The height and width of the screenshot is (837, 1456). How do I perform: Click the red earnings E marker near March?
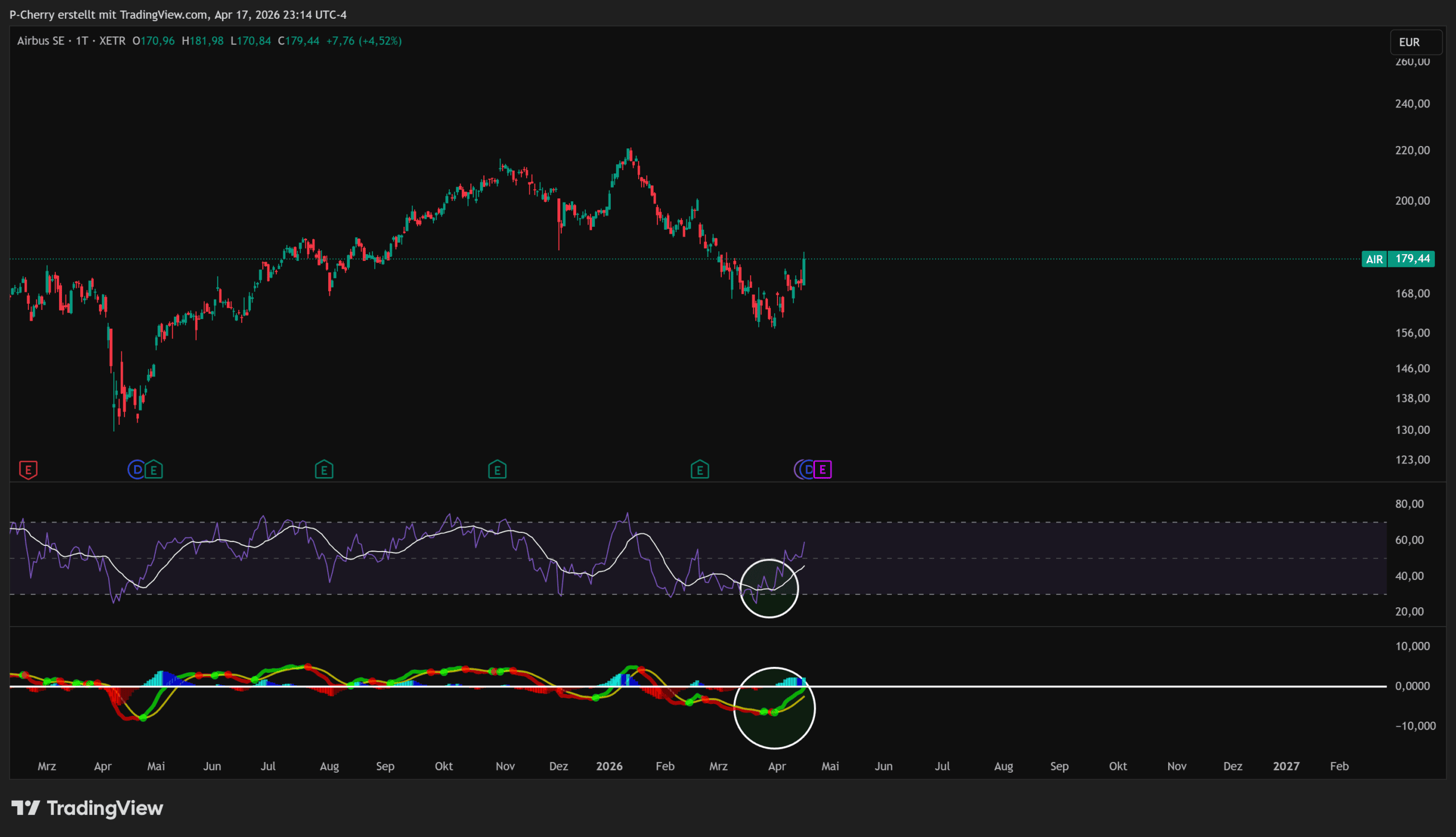coord(28,470)
